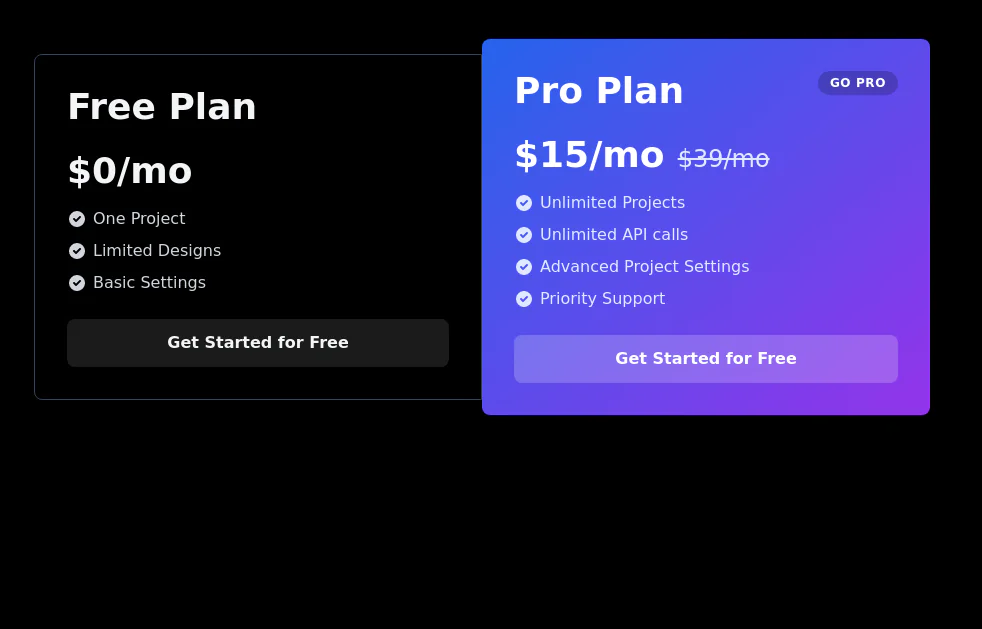Click the Basic Settings feature text

click(x=149, y=283)
